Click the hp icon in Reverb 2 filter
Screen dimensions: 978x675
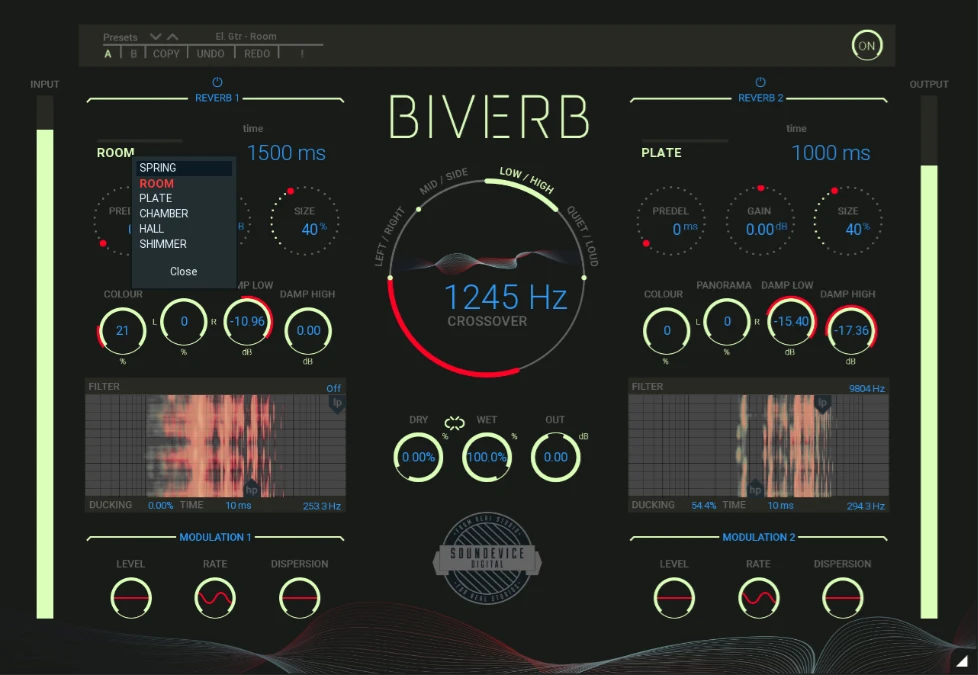pyautogui.click(x=756, y=490)
